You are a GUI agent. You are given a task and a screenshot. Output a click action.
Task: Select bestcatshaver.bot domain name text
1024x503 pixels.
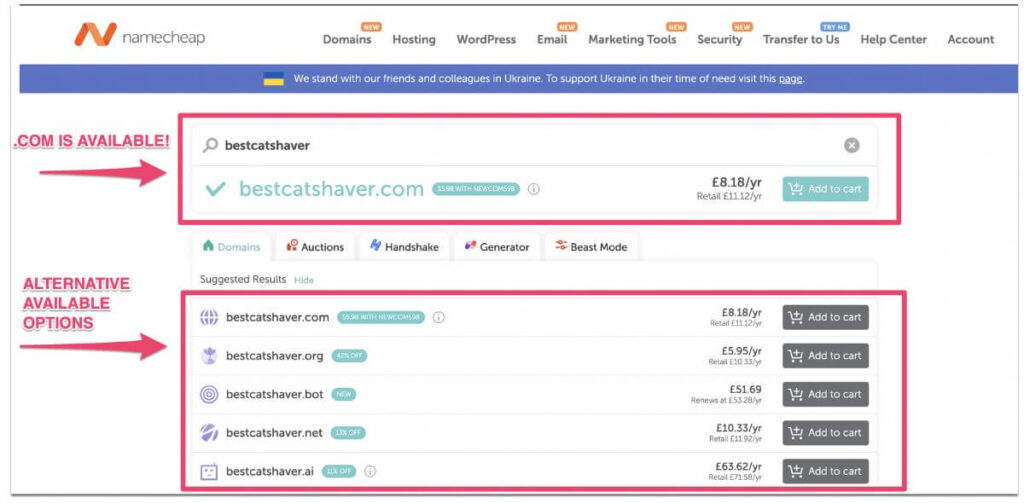274,395
